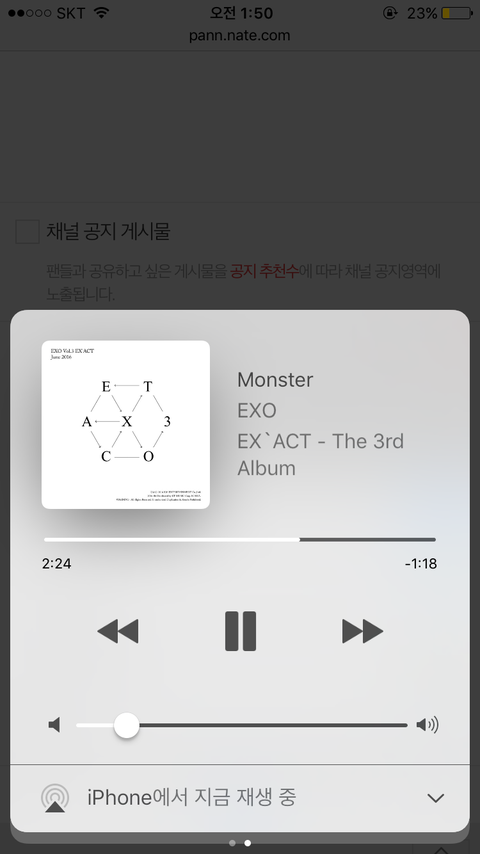
Task: Tap the Wi-Fi icon in status bar
Action: [x=101, y=13]
